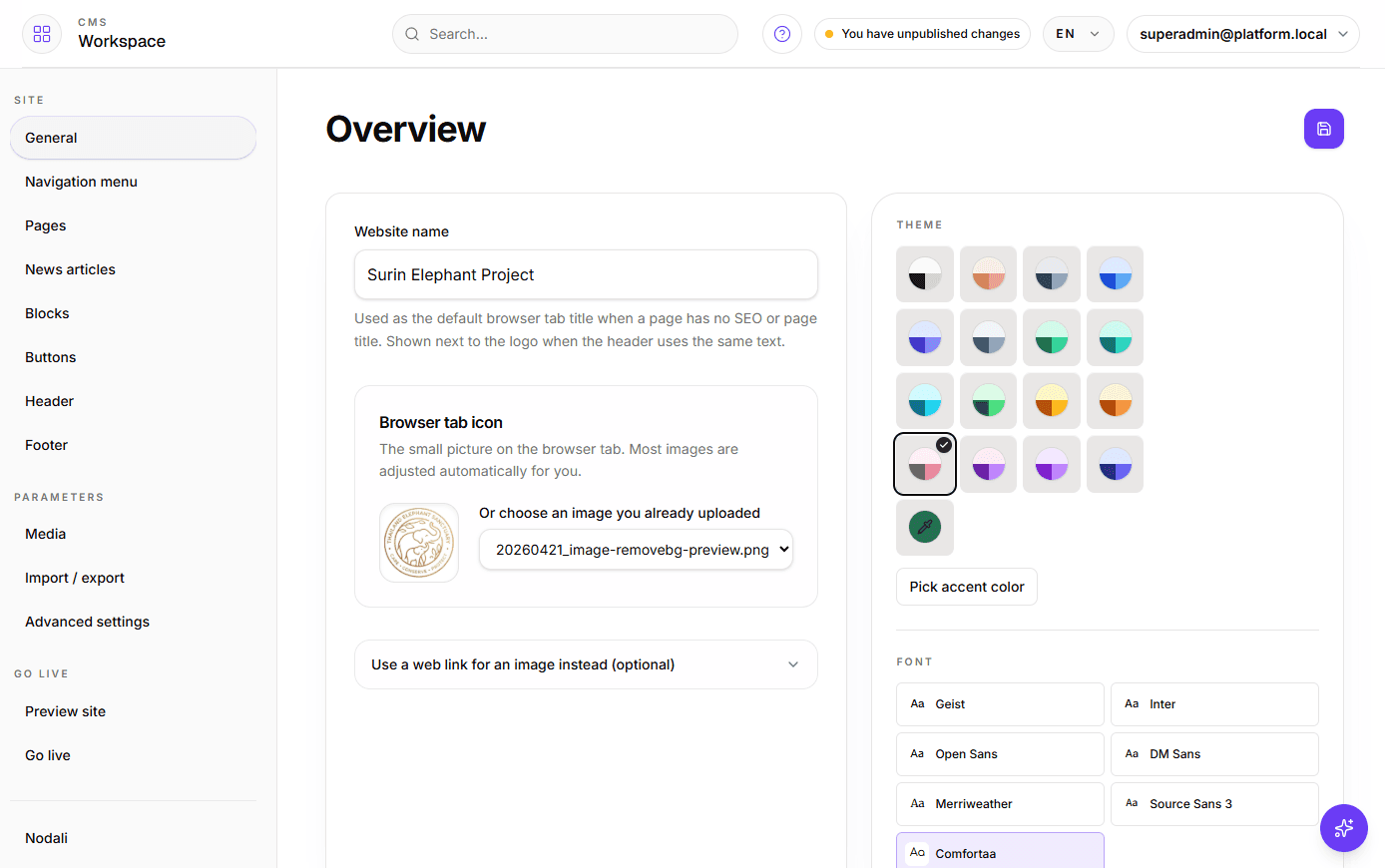Click the search magnifier icon
1385x868 pixels.
coord(411,33)
